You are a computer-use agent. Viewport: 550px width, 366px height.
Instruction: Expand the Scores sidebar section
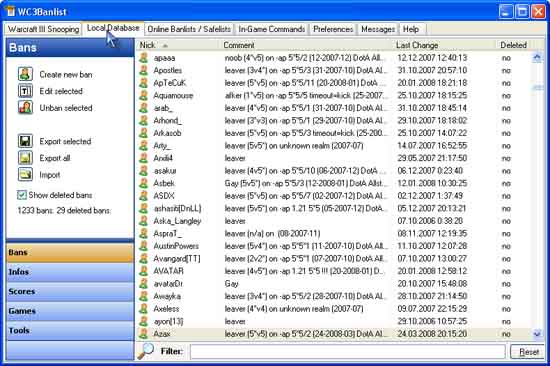point(70,292)
